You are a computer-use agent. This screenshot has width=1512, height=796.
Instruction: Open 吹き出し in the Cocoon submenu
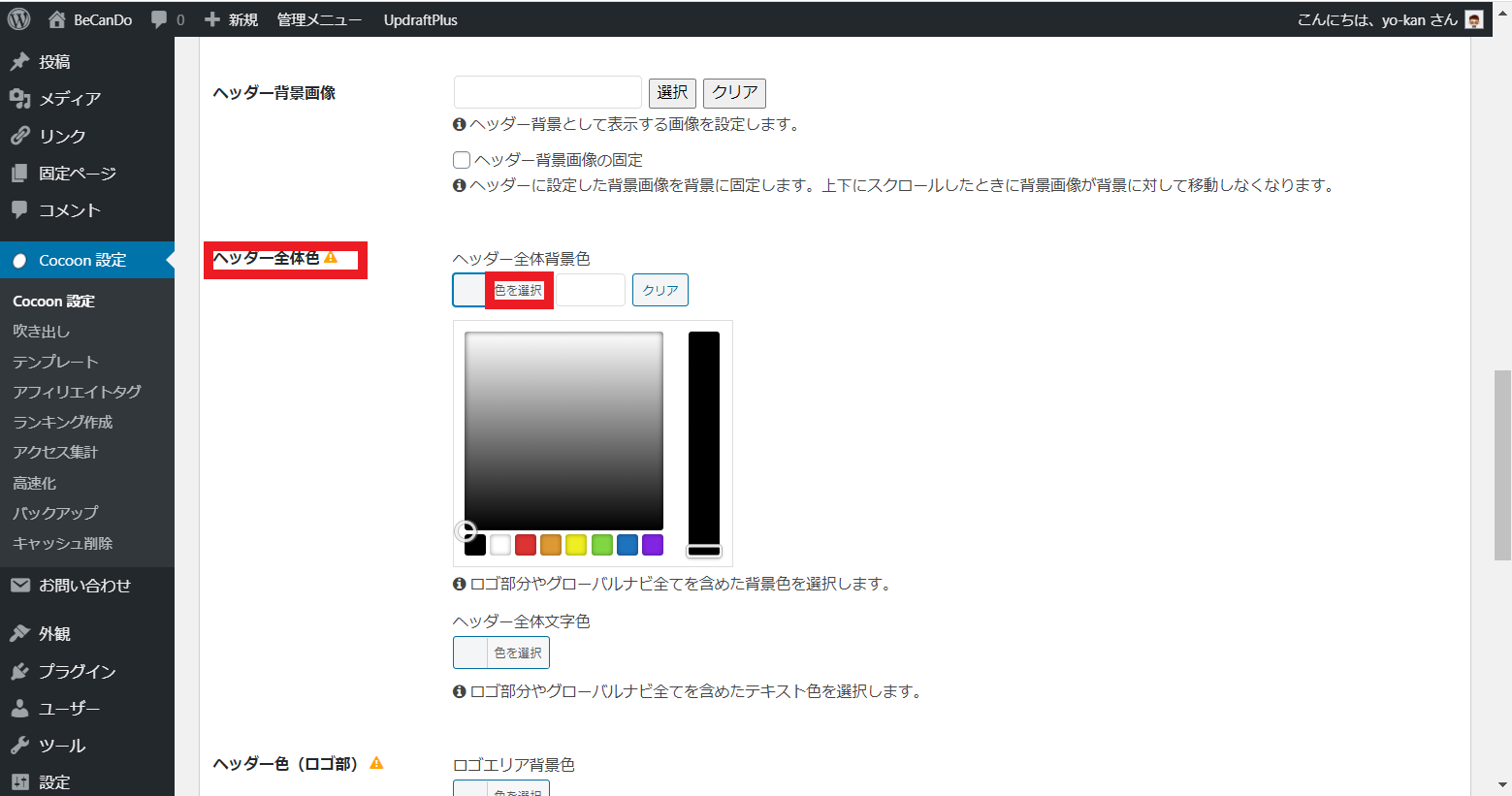pyautogui.click(x=42, y=332)
